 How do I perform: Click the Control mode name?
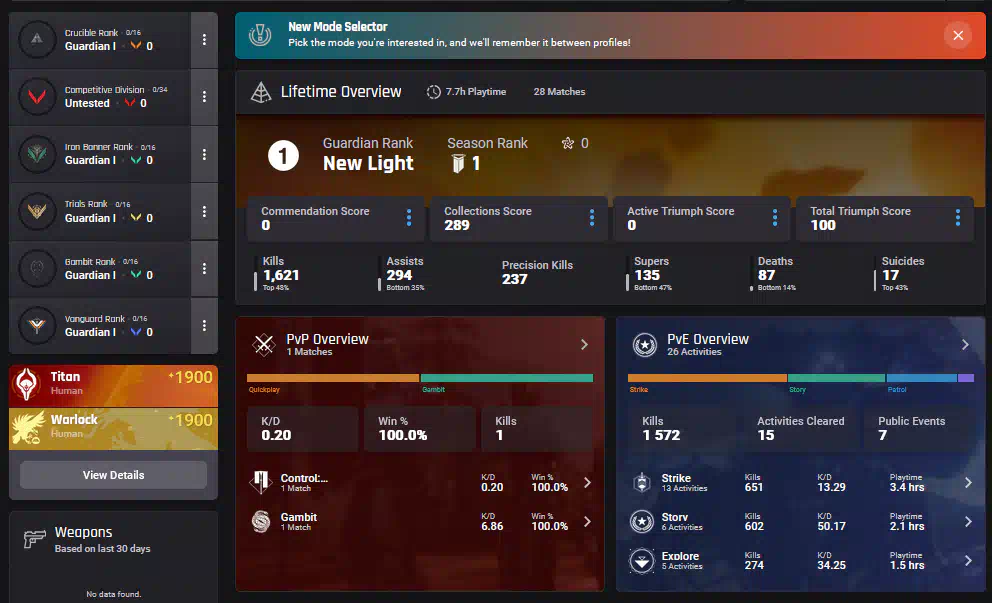coord(304,478)
